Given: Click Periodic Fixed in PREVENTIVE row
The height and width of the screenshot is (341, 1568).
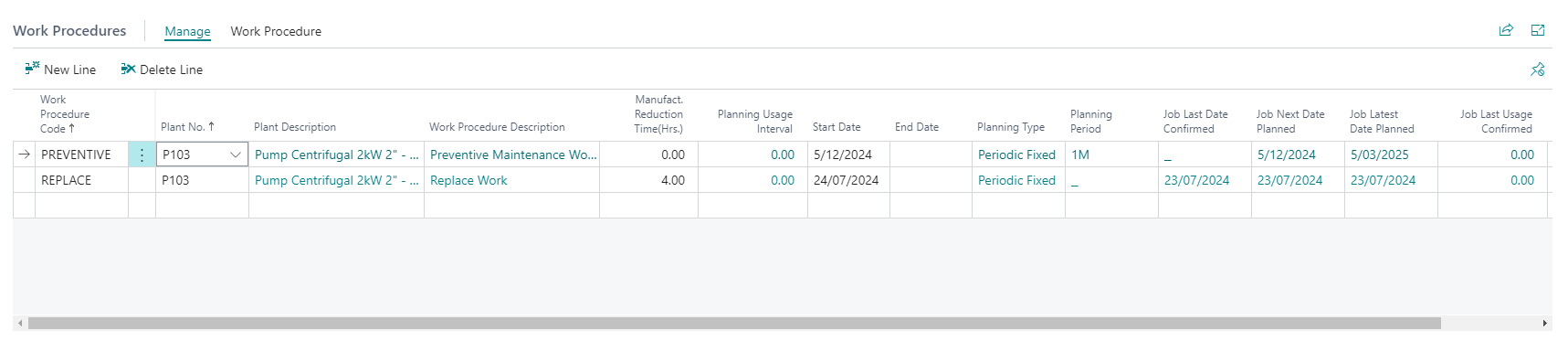Looking at the screenshot, I should click(1016, 155).
